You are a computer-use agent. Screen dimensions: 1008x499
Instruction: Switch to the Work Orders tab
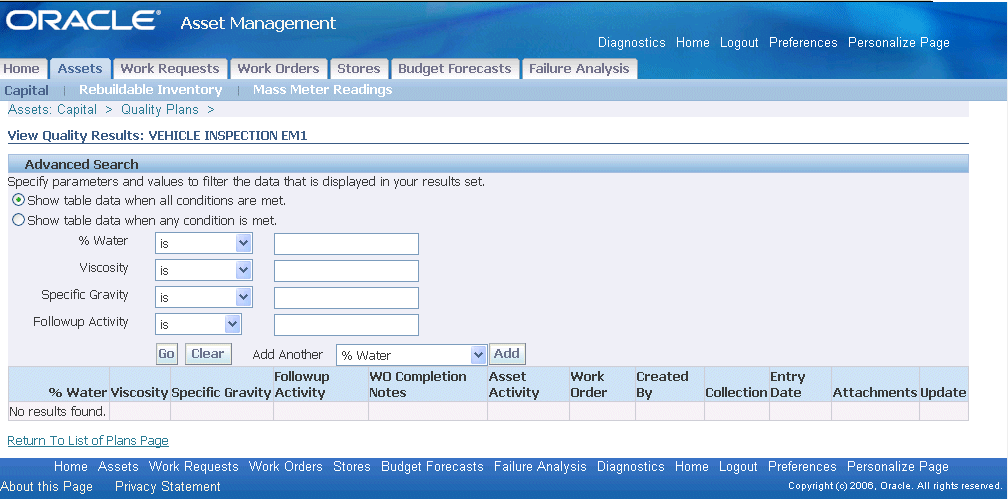click(278, 69)
